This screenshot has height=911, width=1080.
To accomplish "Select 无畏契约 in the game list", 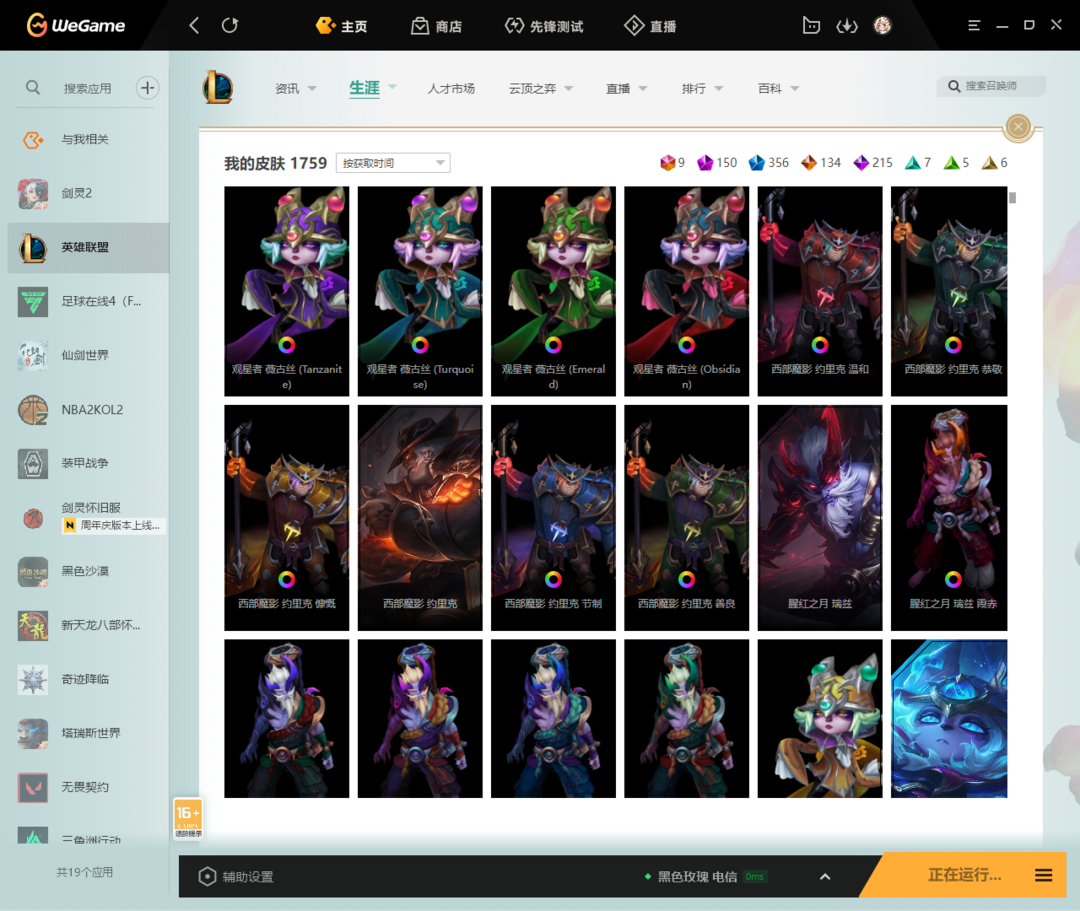I will click(88, 787).
